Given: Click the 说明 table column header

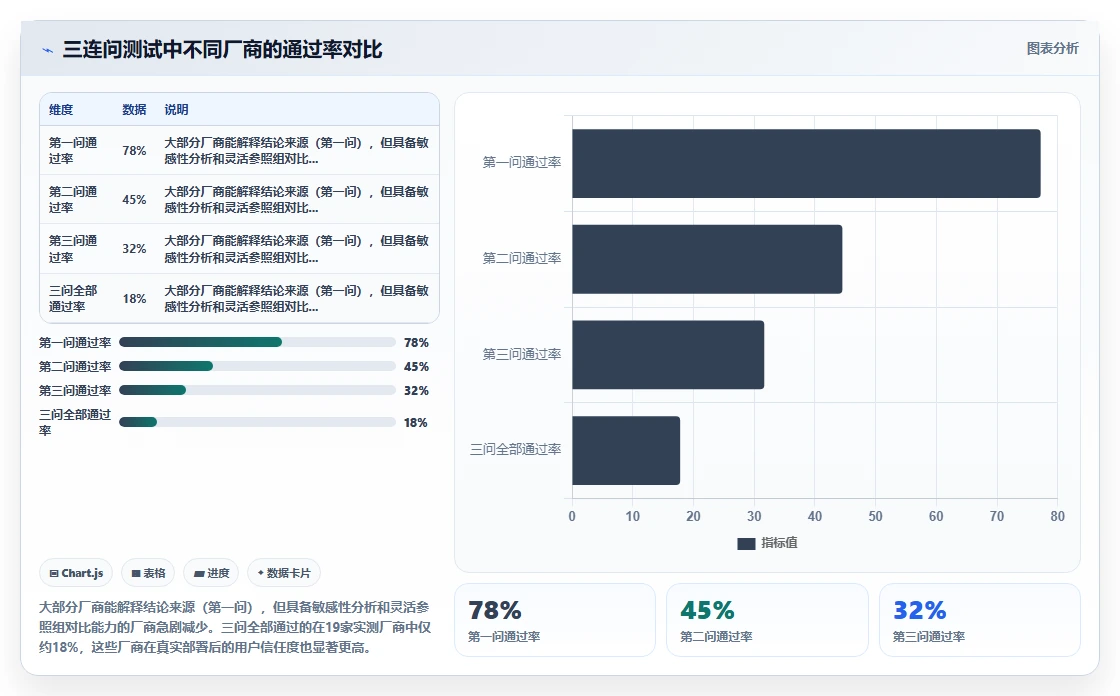Looking at the screenshot, I should 176,110.
